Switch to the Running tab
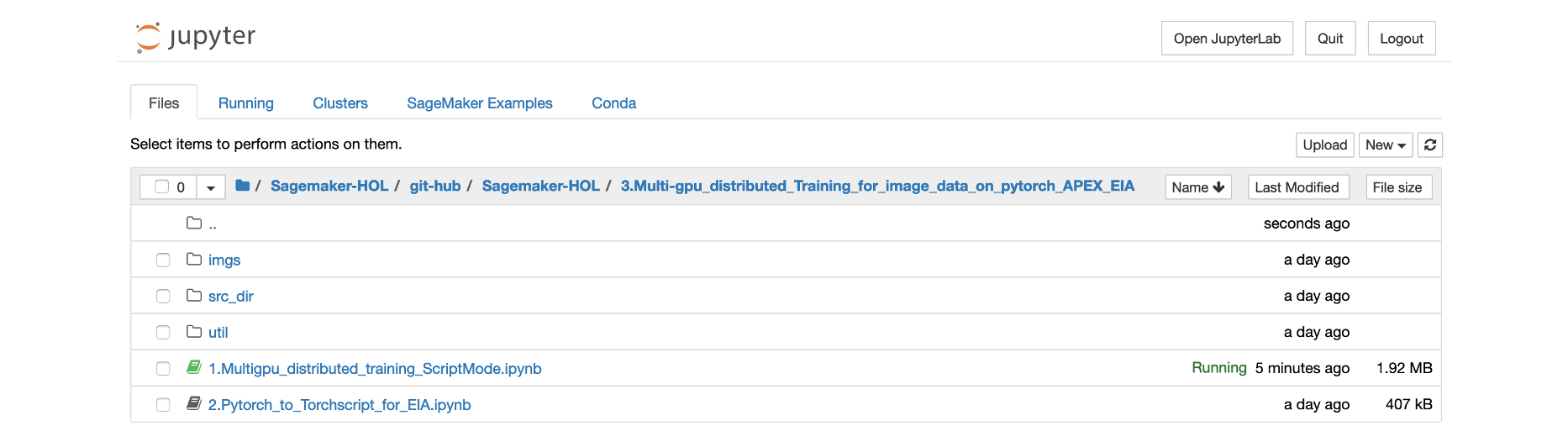The height and width of the screenshot is (447, 1568). 246,103
